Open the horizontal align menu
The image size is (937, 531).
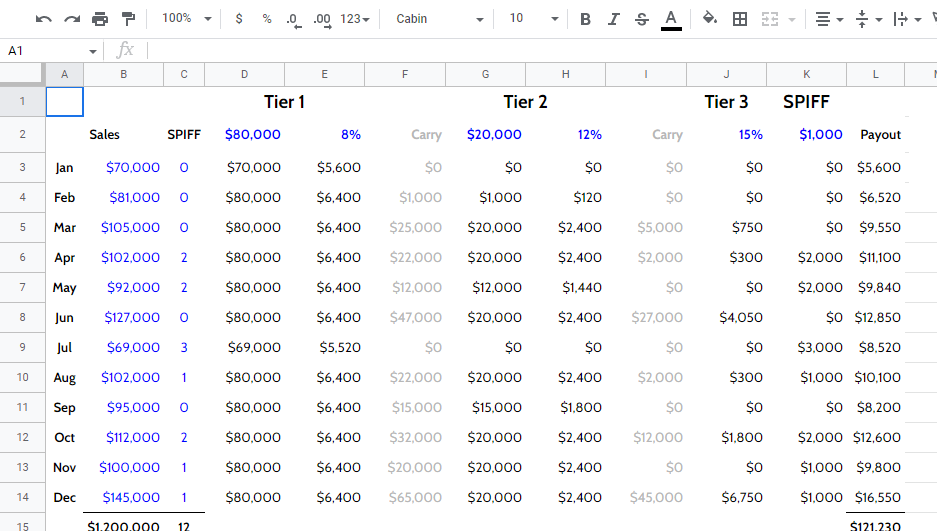pyautogui.click(x=828, y=19)
